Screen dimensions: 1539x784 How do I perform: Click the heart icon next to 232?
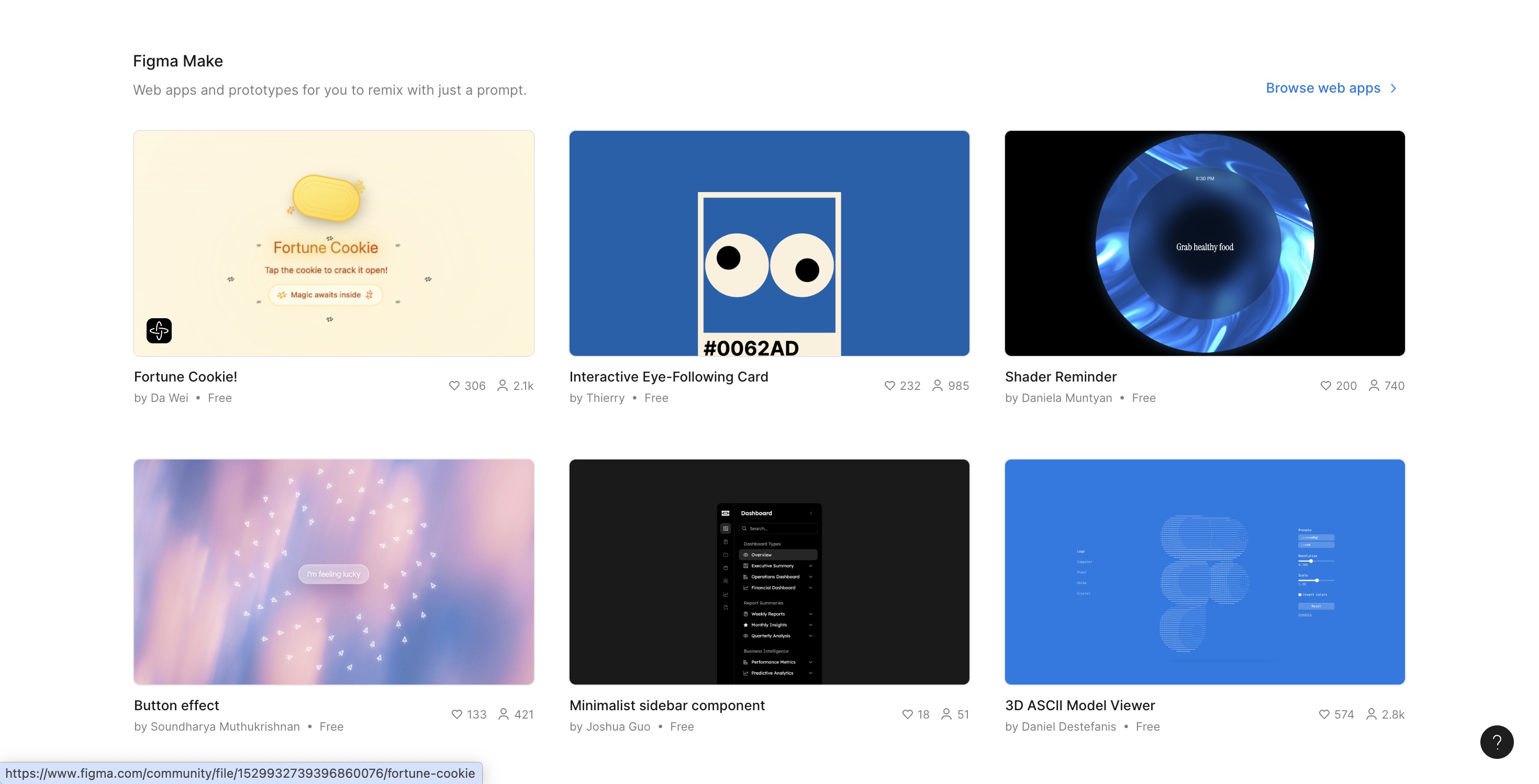coord(889,386)
